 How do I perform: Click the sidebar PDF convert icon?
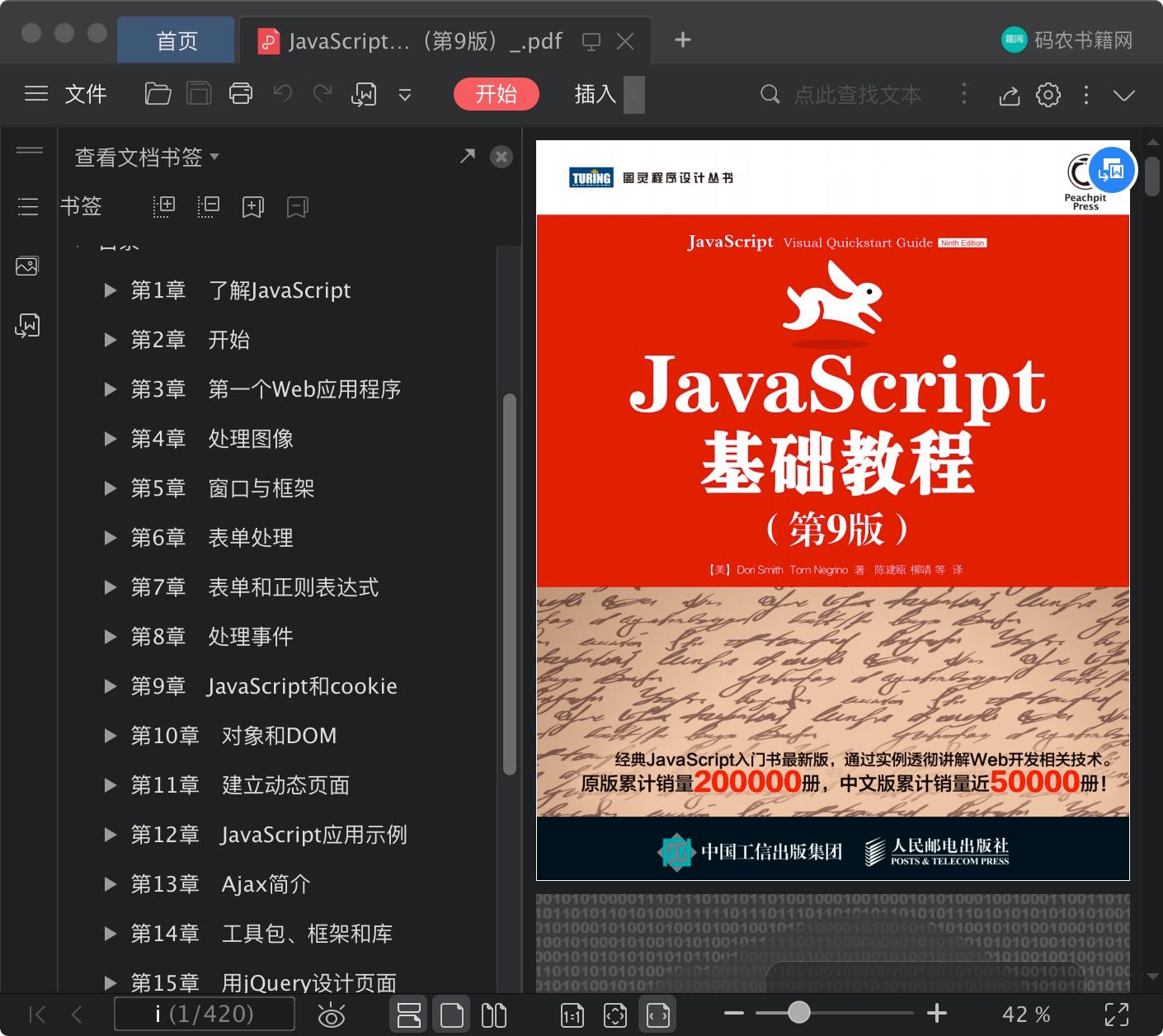pyautogui.click(x=27, y=326)
